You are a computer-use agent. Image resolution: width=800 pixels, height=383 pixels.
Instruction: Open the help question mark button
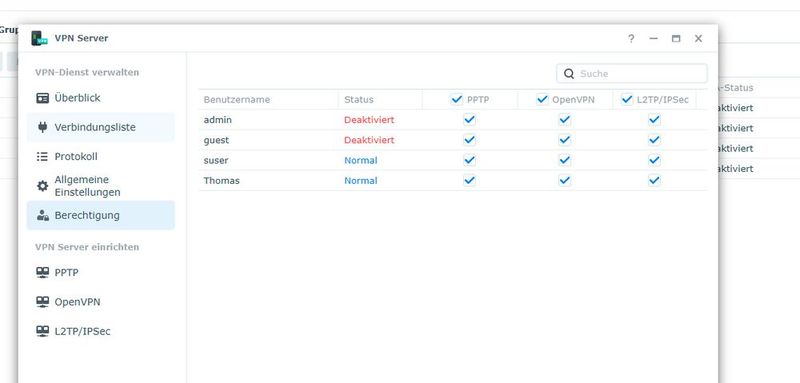coord(631,39)
